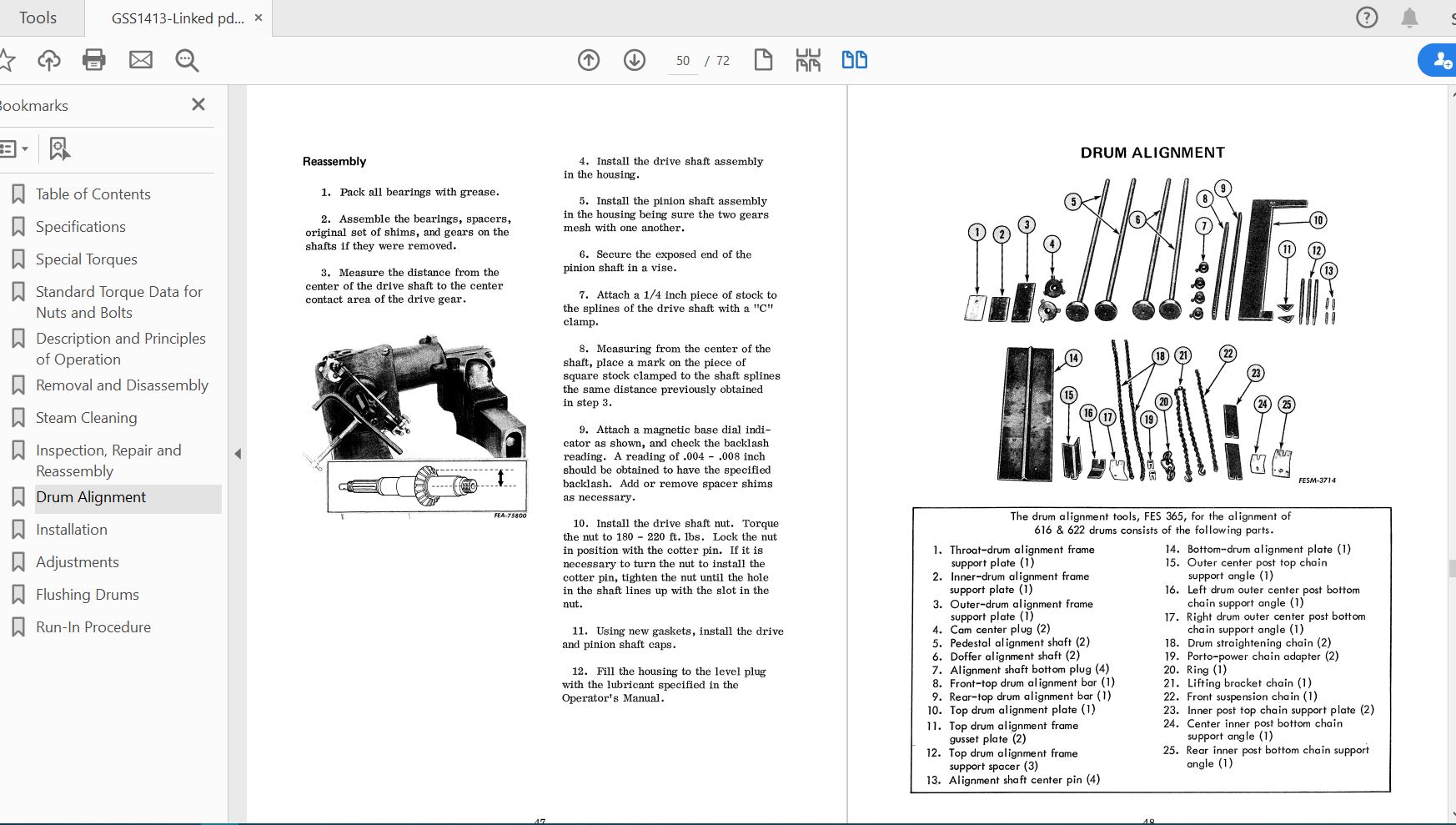1456x825 pixels.
Task: Open Standard Torque Data for Nuts and Bolts bookmark
Action: [119, 302]
